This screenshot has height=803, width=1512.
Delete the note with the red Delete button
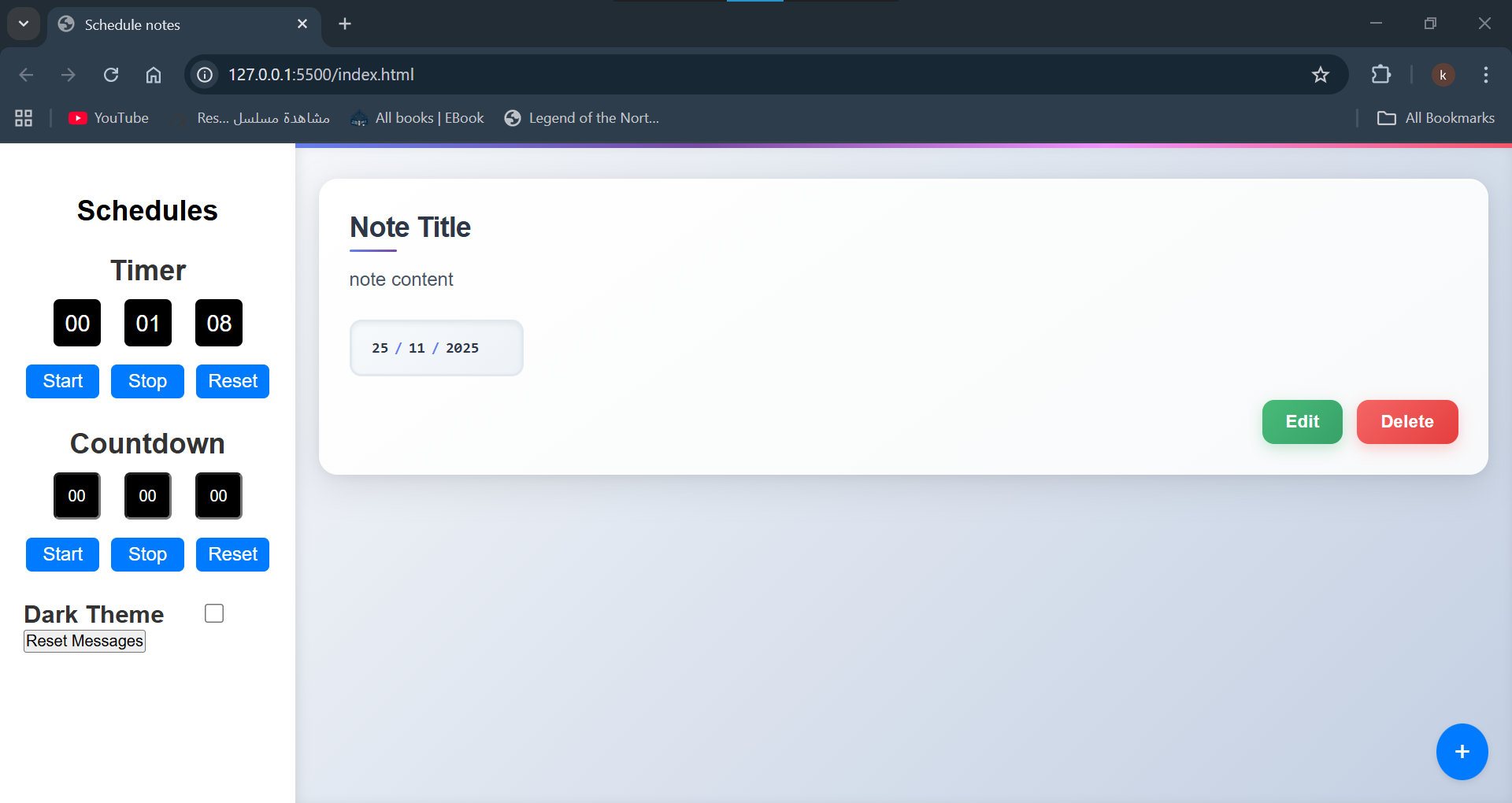pyautogui.click(x=1406, y=422)
